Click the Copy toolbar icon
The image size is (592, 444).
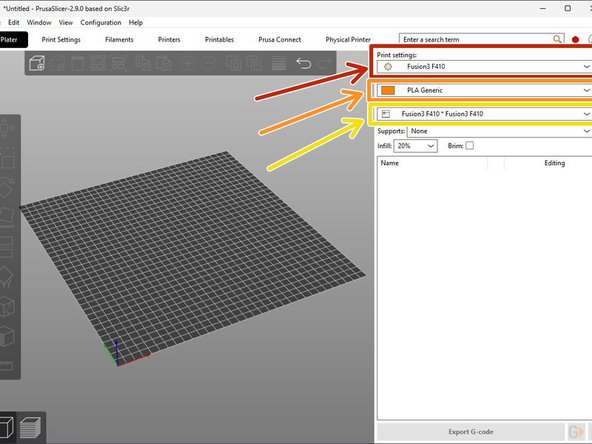pos(143,63)
